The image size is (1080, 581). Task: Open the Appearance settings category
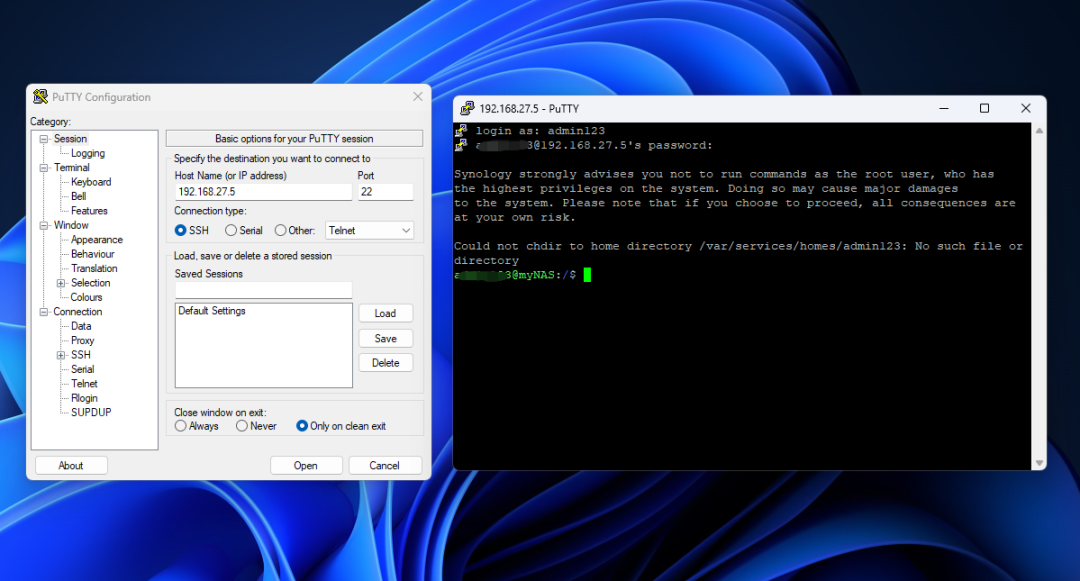96,240
